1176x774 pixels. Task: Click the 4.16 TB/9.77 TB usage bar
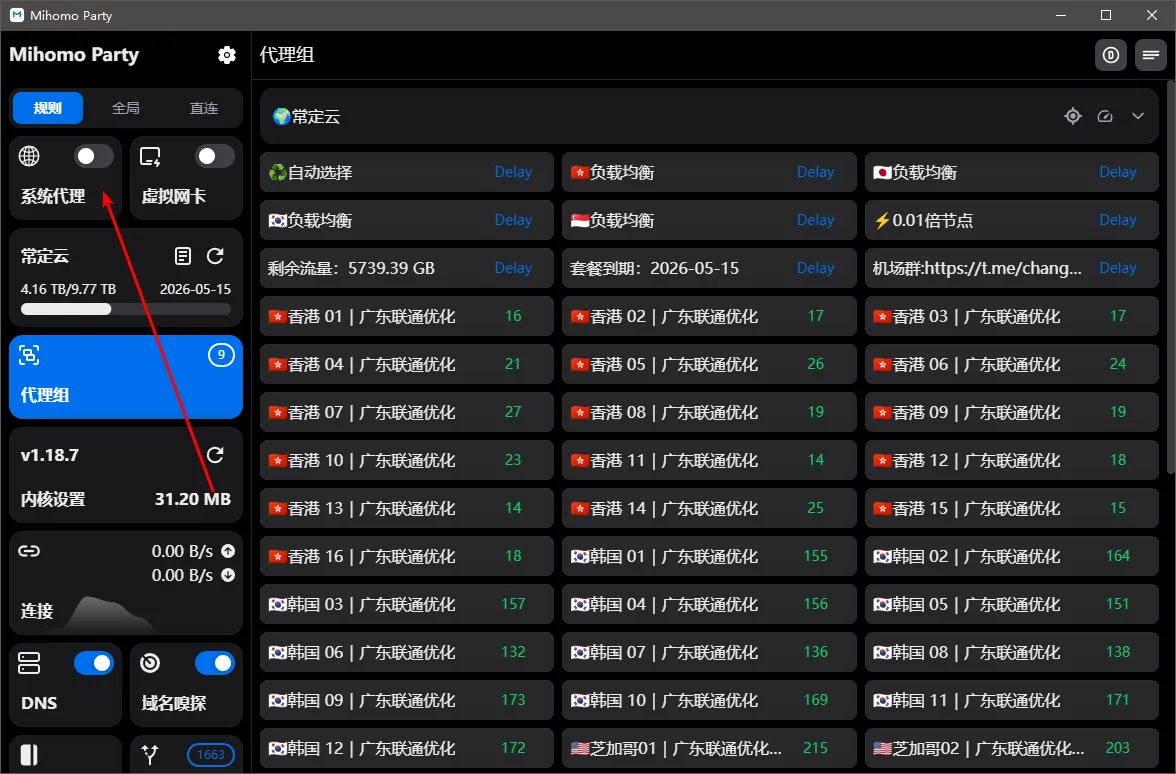126,309
